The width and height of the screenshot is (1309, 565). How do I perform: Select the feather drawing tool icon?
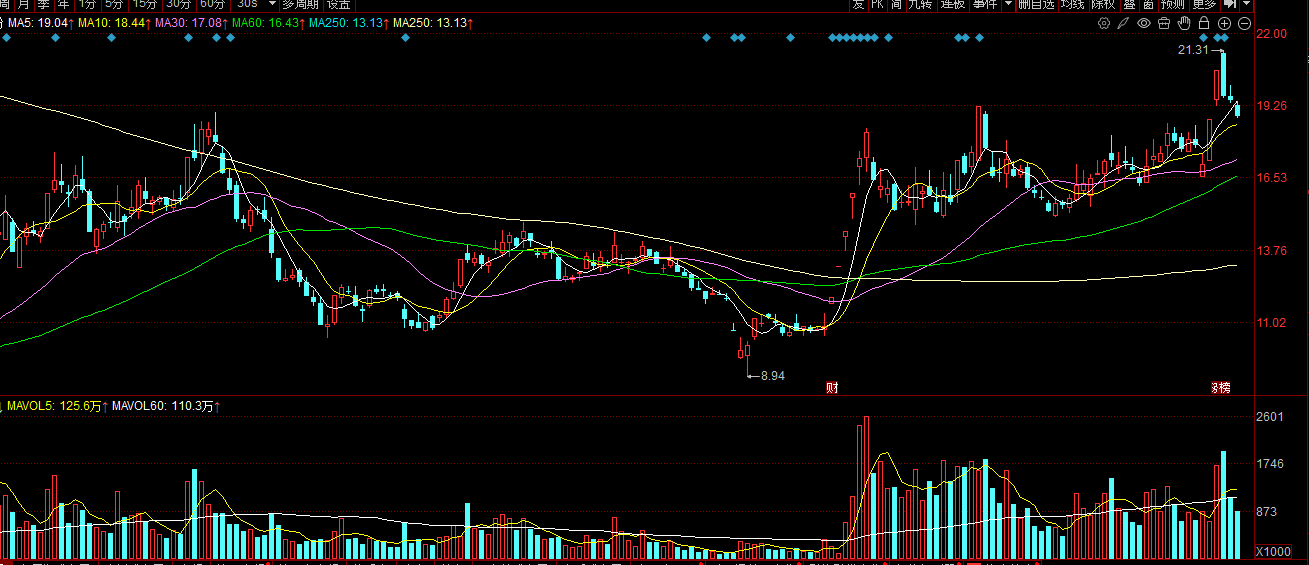(1124, 23)
